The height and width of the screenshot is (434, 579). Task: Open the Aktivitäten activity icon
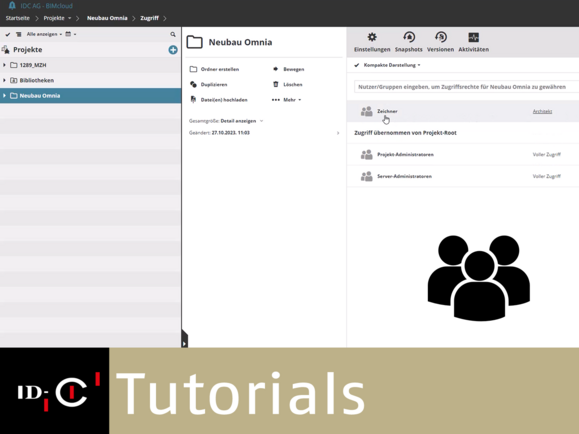(x=473, y=37)
